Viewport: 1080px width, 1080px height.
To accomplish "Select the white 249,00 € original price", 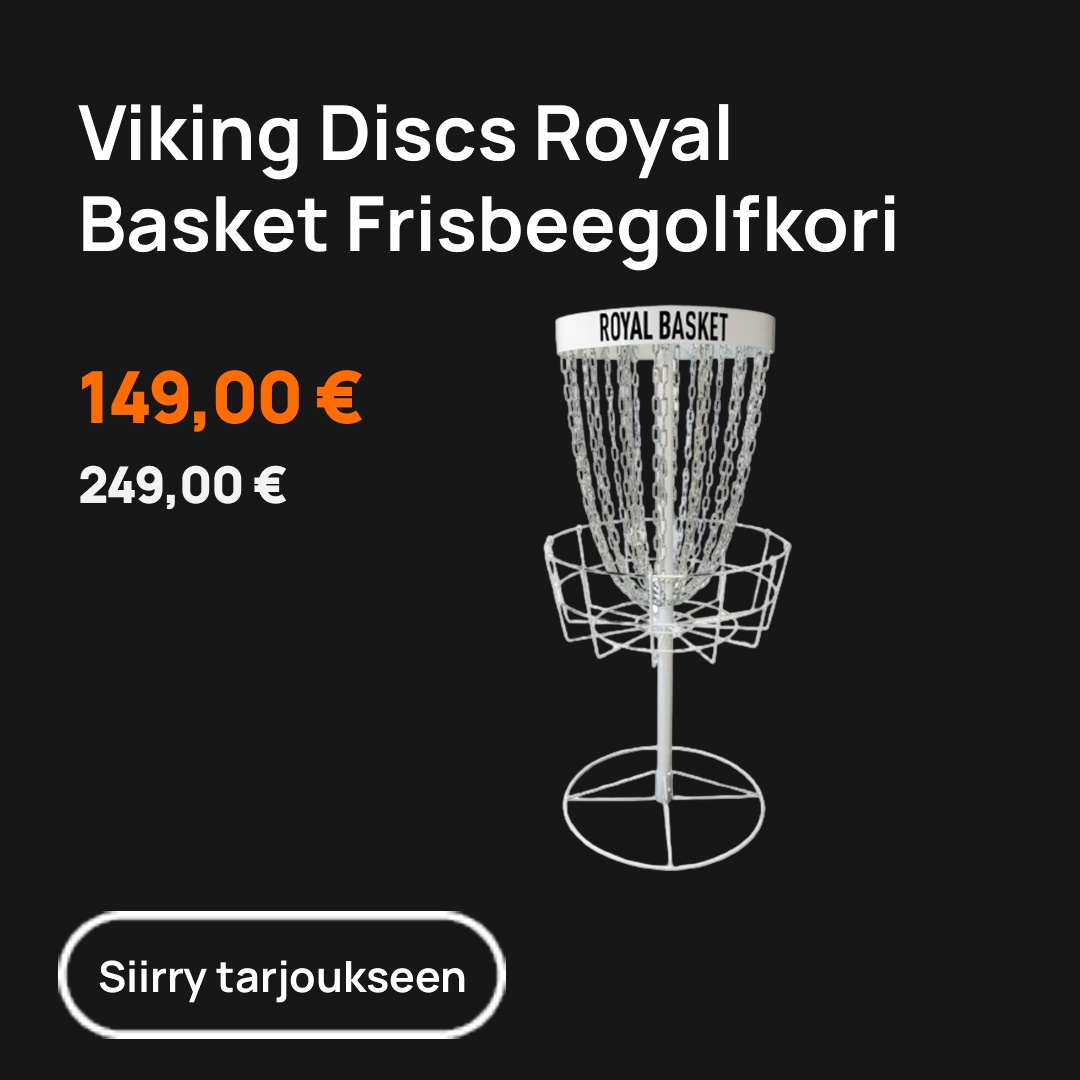I will (183, 486).
